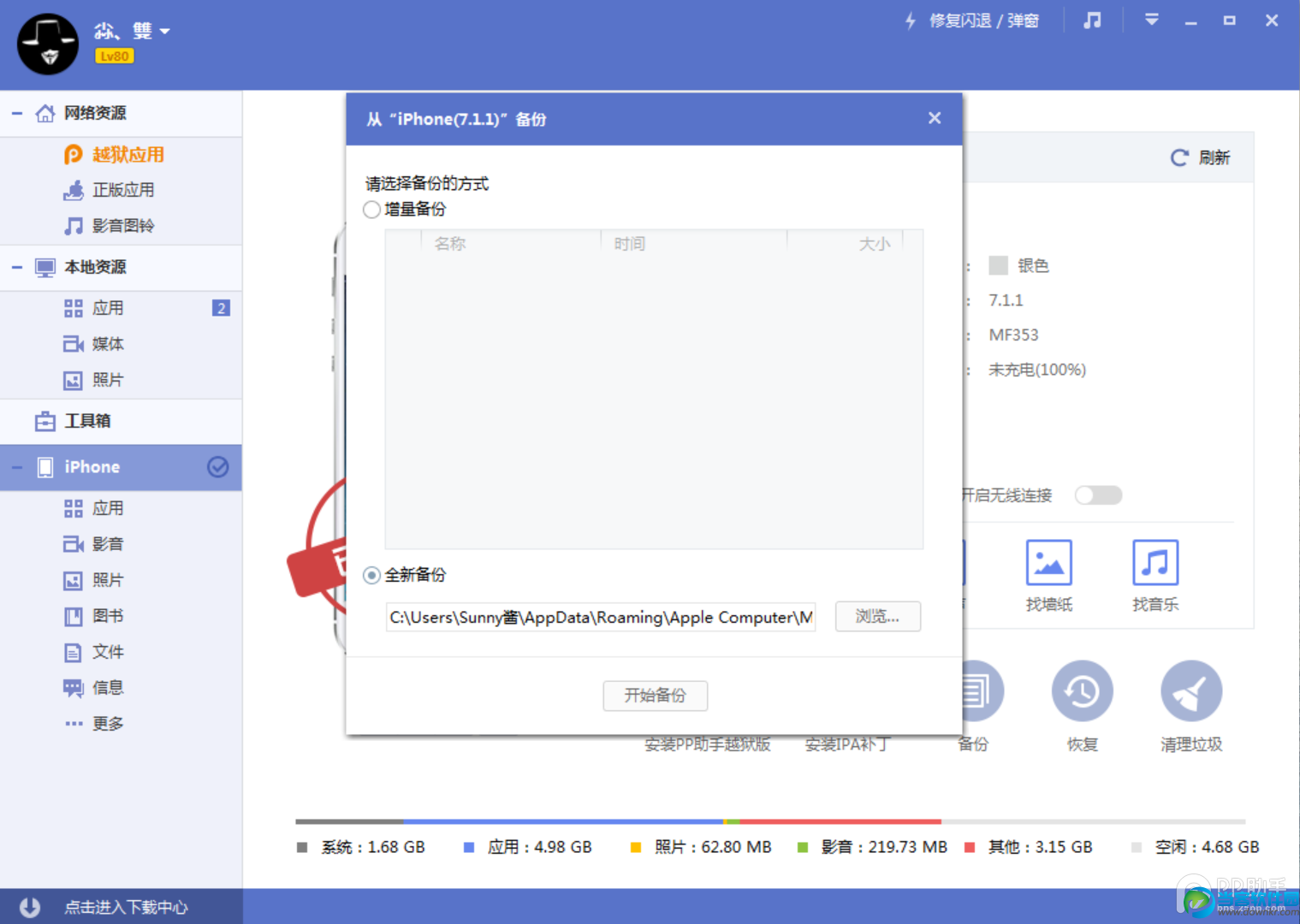Viewport: 1300px width, 924px height.
Task: Click the 未充电(100%) battery status
Action: click(1037, 370)
